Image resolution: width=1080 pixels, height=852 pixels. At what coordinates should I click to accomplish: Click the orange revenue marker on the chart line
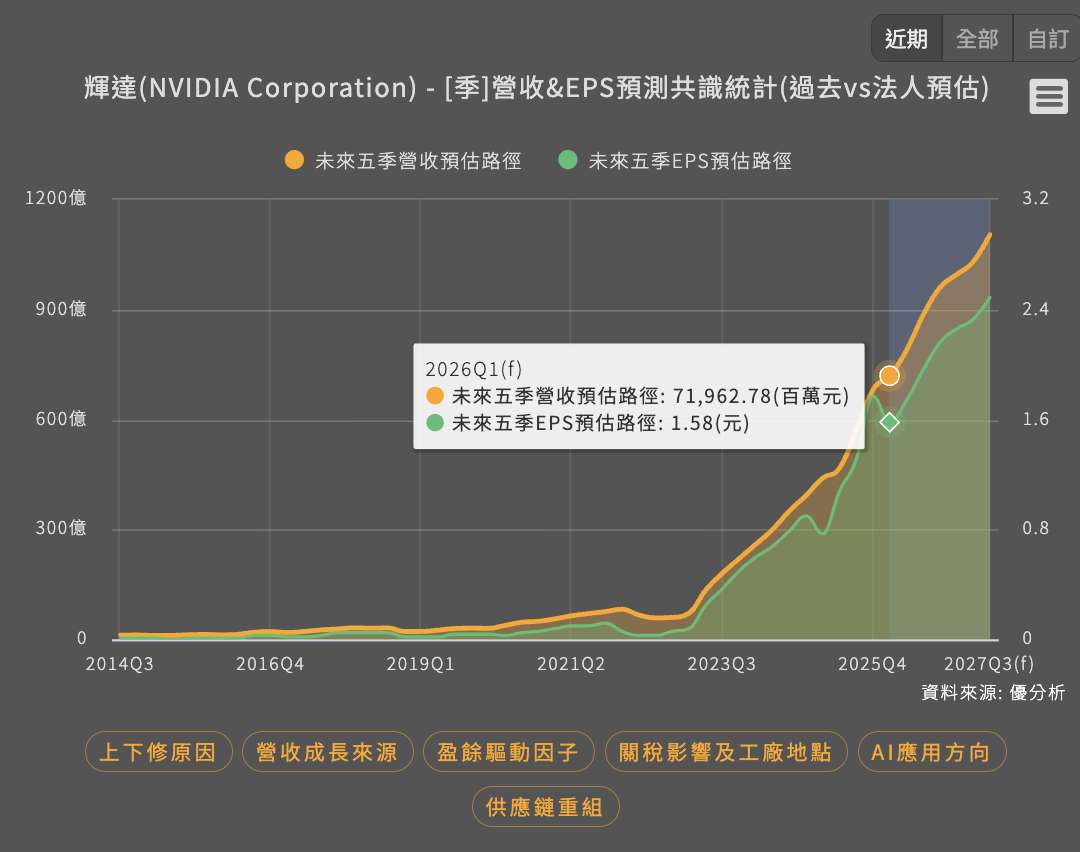(889, 376)
